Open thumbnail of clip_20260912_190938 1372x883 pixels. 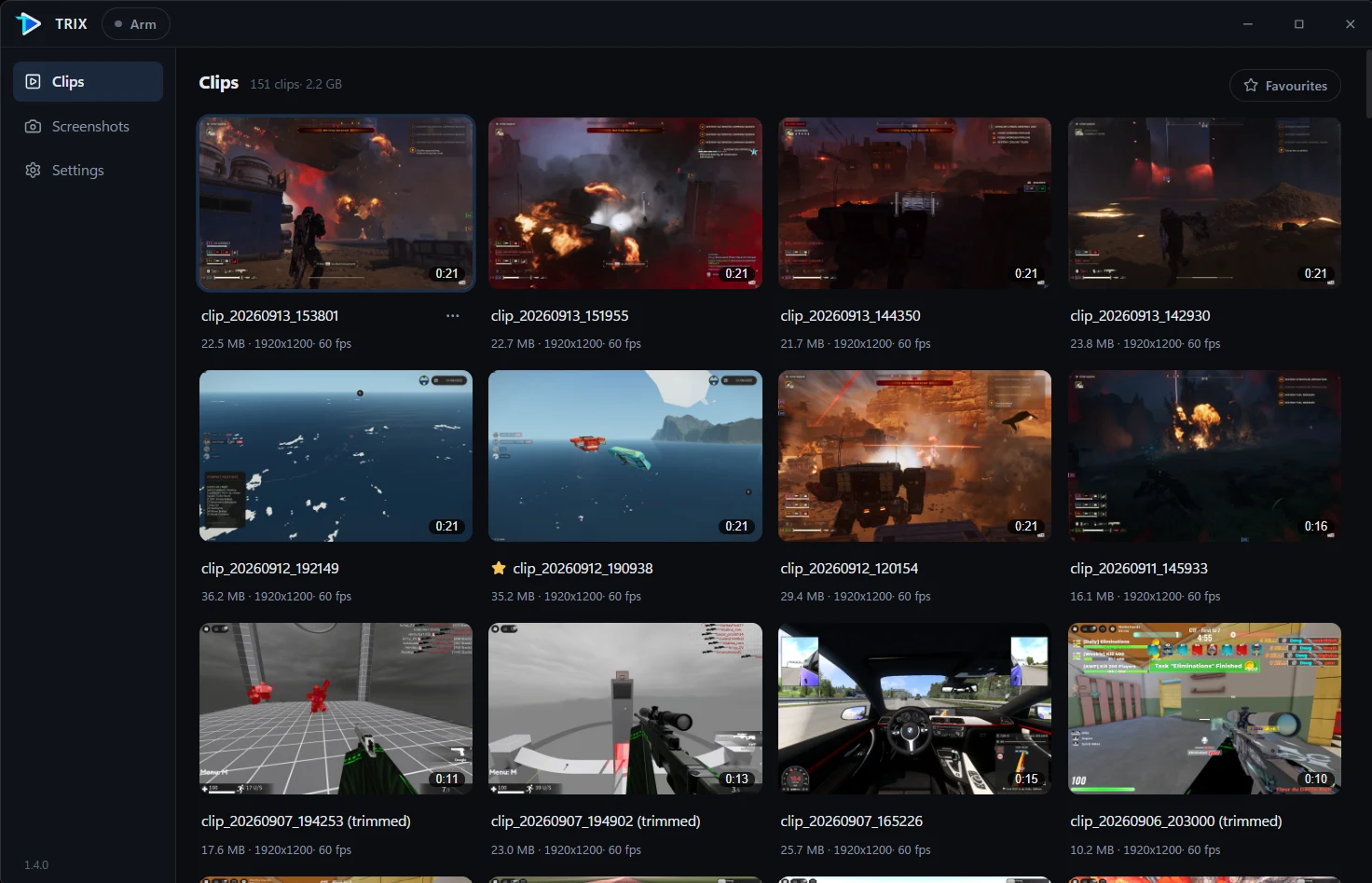[x=625, y=456]
